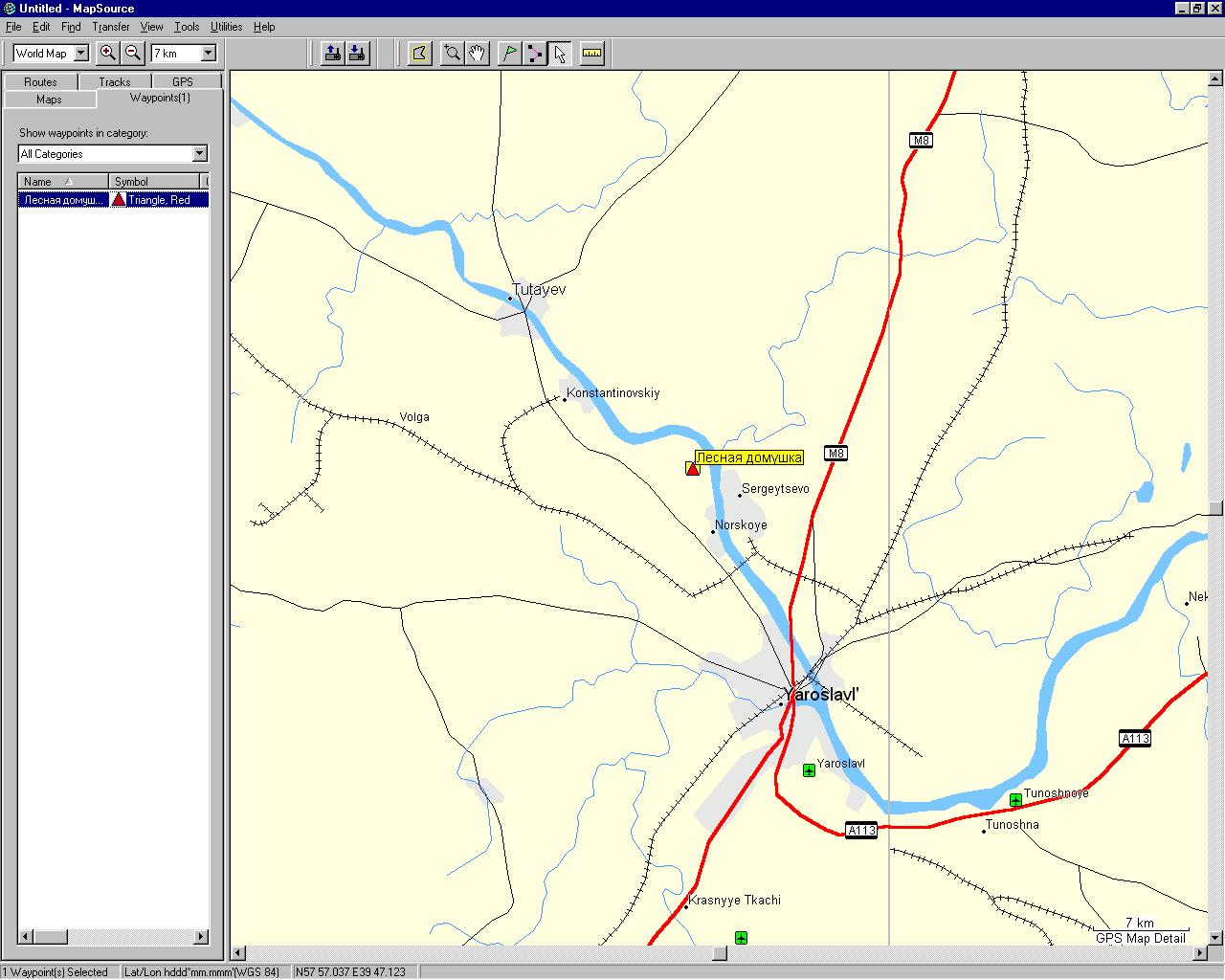This screenshot has height=980, width=1225.
Task: Click the Konstantinovskiy label on map
Action: coord(613,393)
